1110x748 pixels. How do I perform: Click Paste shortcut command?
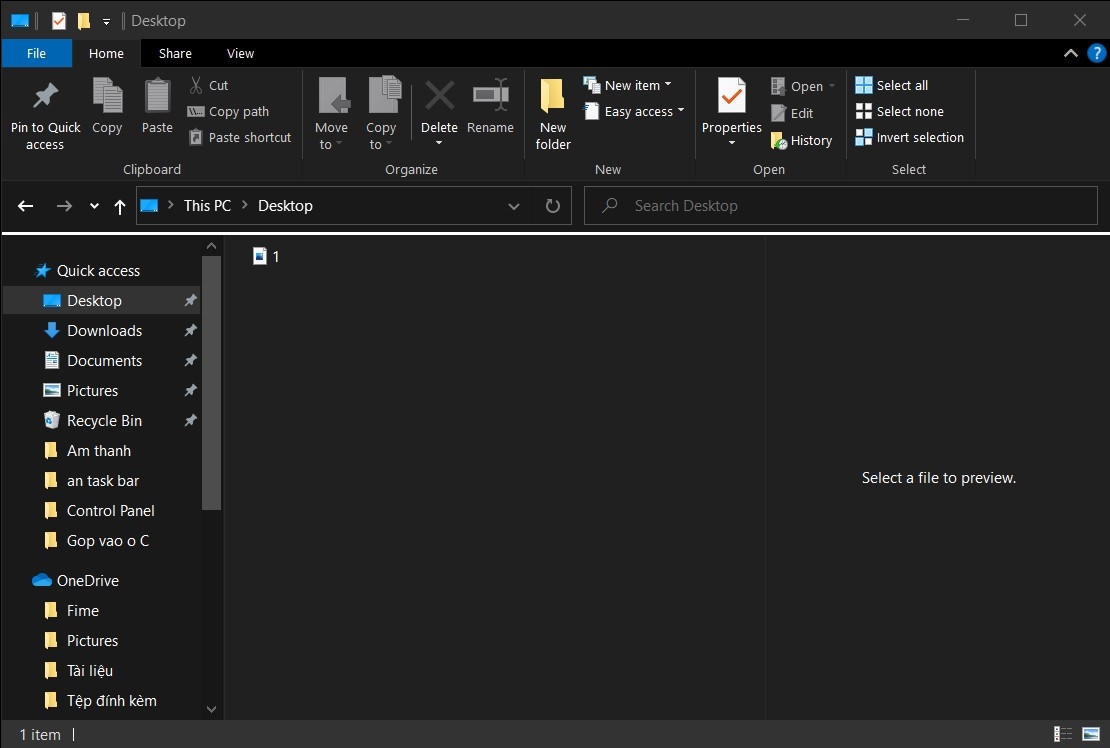(240, 137)
